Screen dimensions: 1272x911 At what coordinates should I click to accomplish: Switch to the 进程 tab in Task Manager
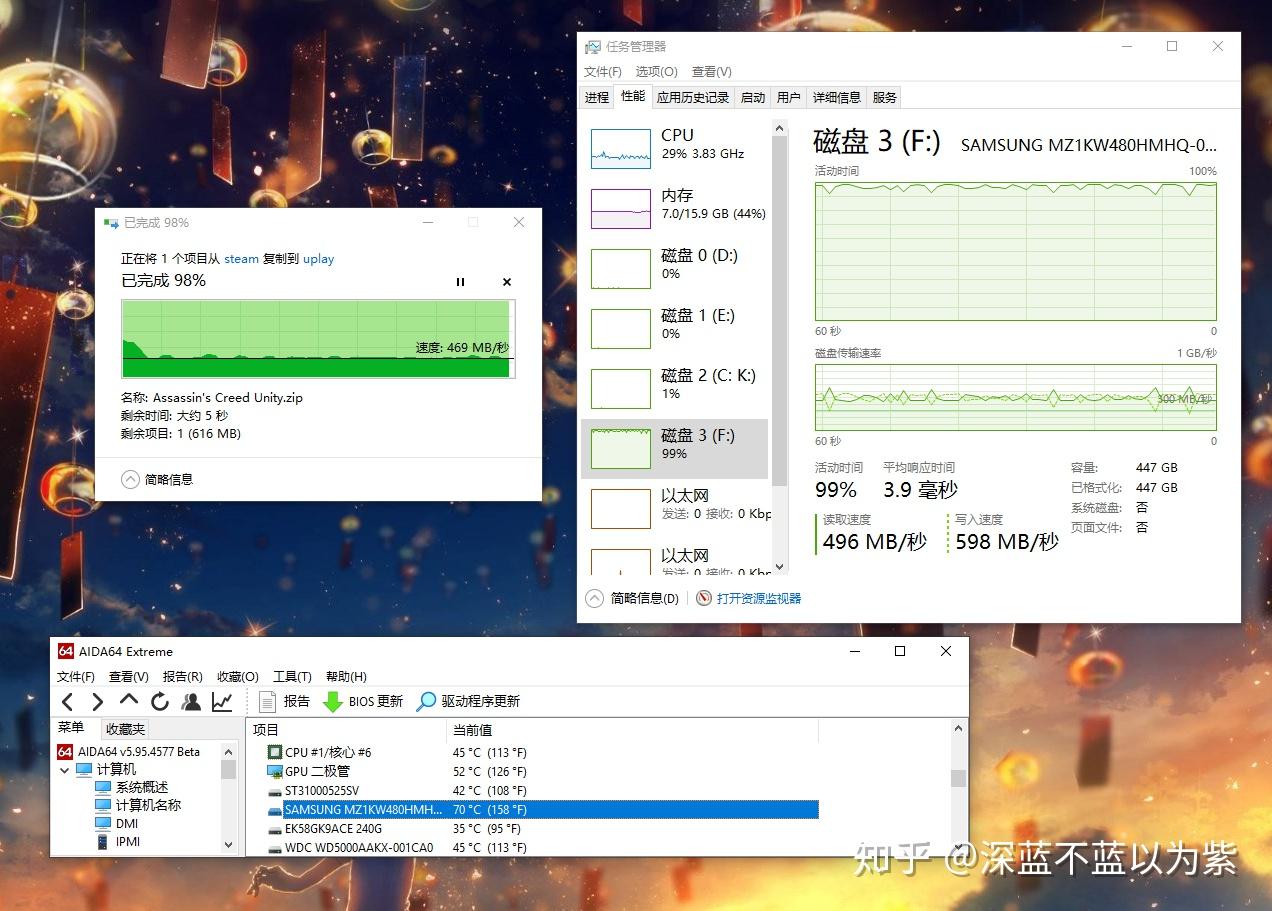click(x=596, y=96)
